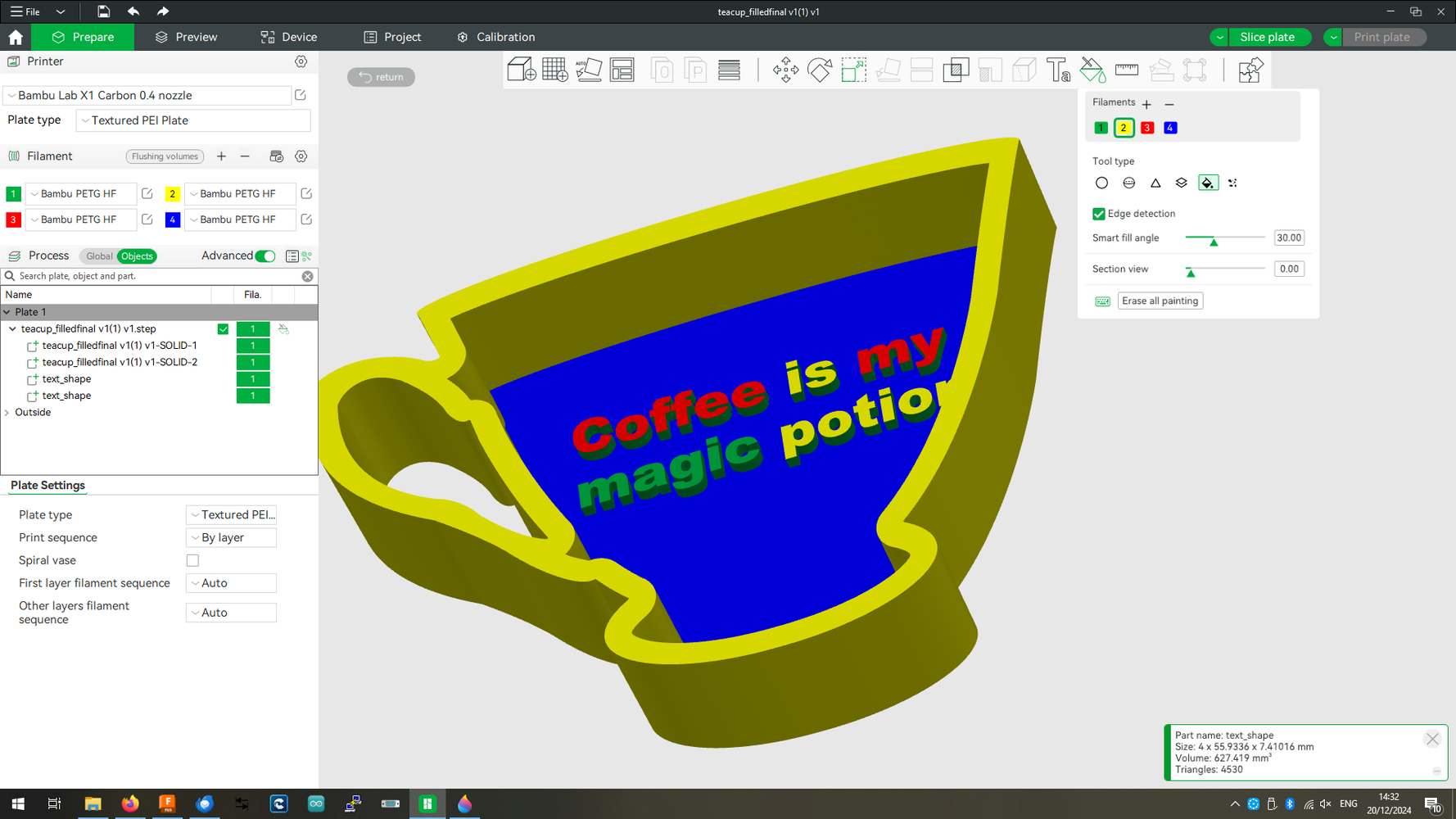Collapse the teacup_filledfinal v1(1) v1.step tree node

point(12,329)
